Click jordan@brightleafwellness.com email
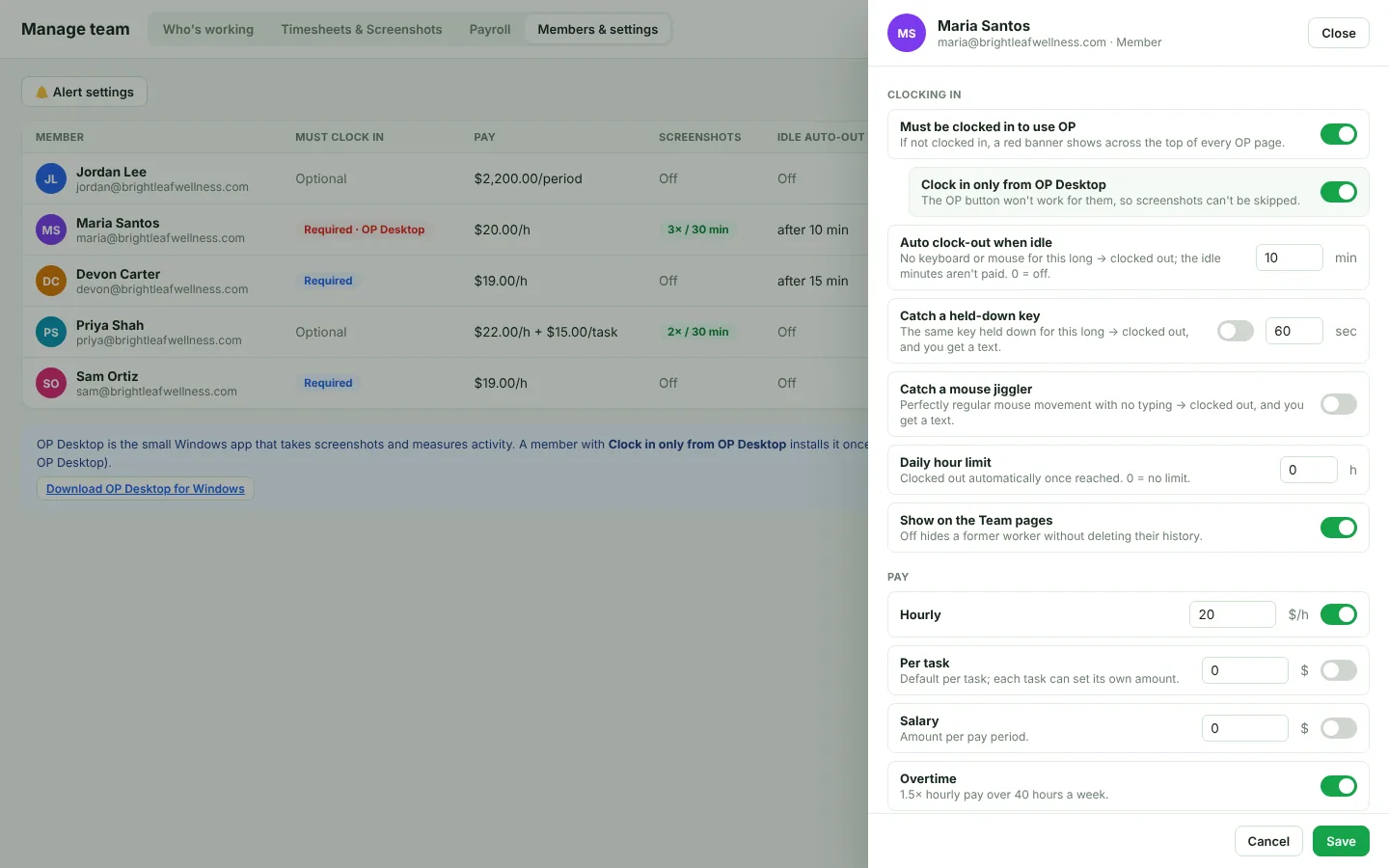Image resolution: width=1389 pixels, height=868 pixels. pos(162,187)
